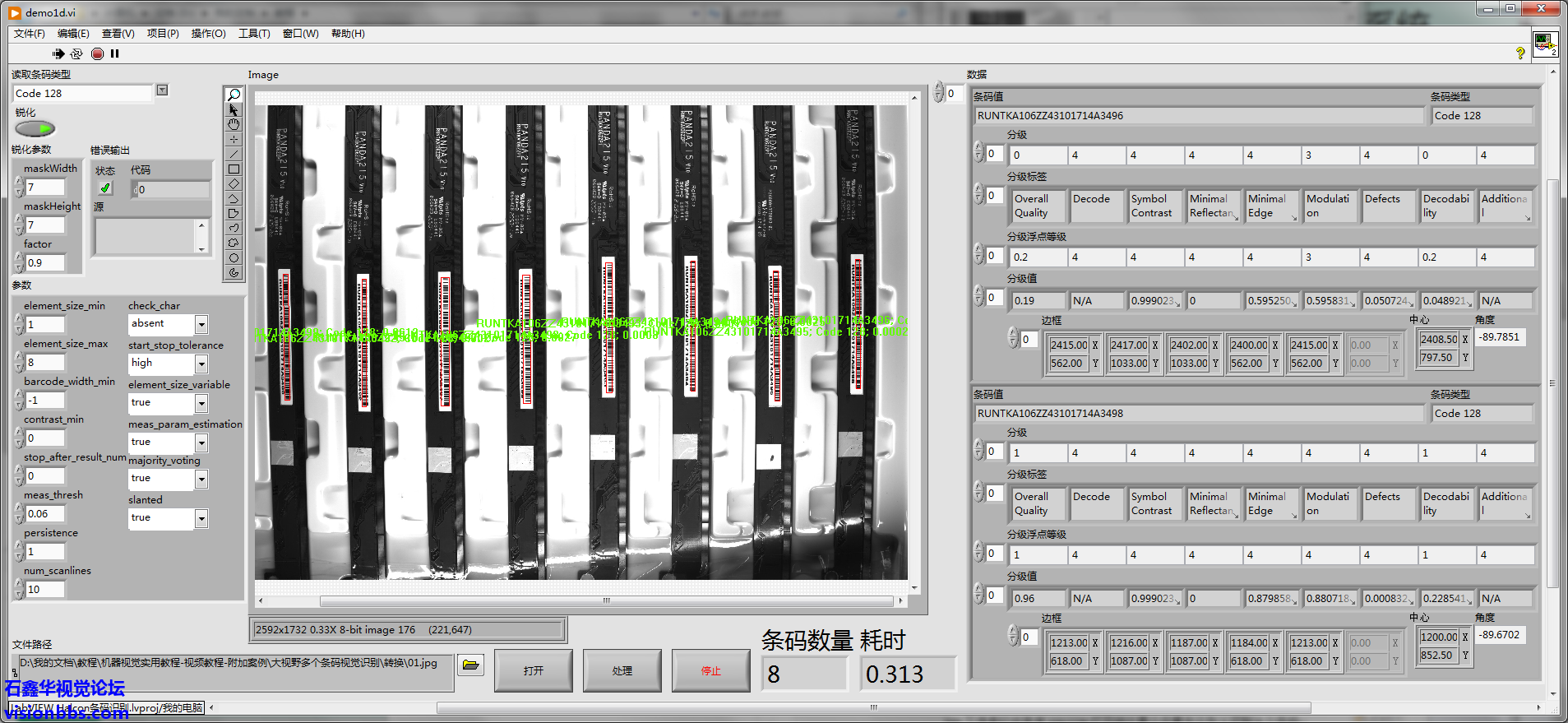The width and height of the screenshot is (1568, 723).
Task: Click the 数据 array index stepper
Action: pyautogui.click(x=938, y=93)
